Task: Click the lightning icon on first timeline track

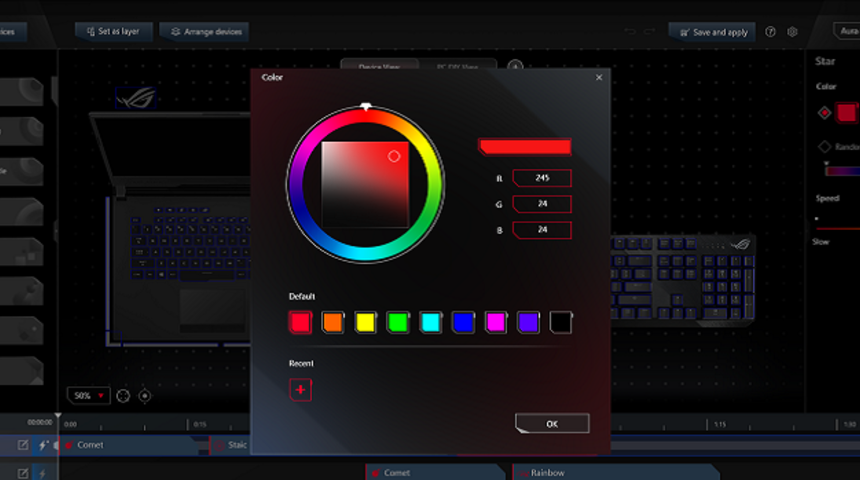Action: click(x=43, y=445)
